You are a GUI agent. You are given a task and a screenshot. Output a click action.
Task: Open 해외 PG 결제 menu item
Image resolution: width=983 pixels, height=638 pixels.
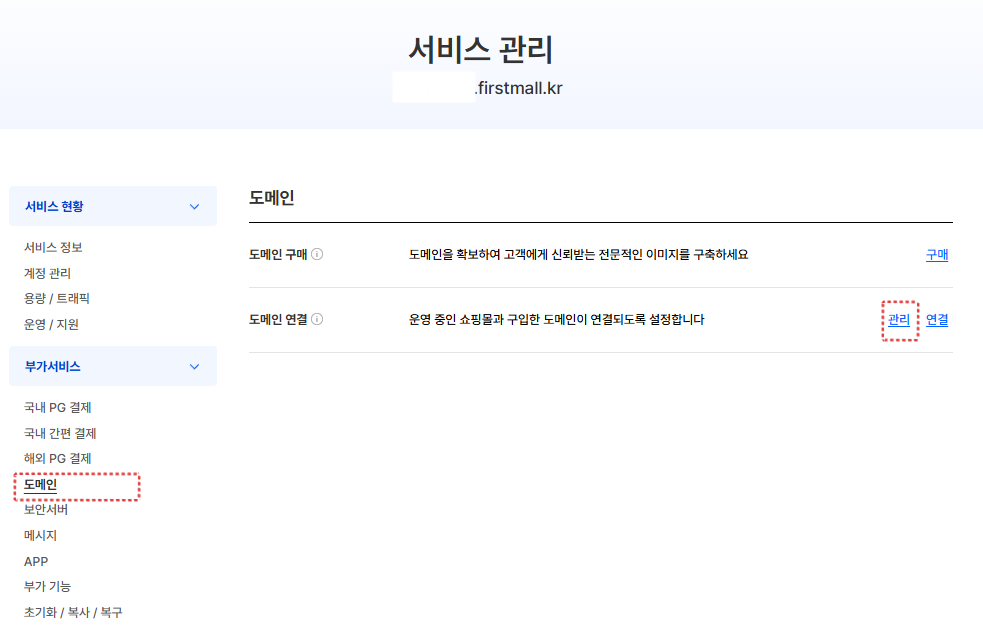coord(58,459)
